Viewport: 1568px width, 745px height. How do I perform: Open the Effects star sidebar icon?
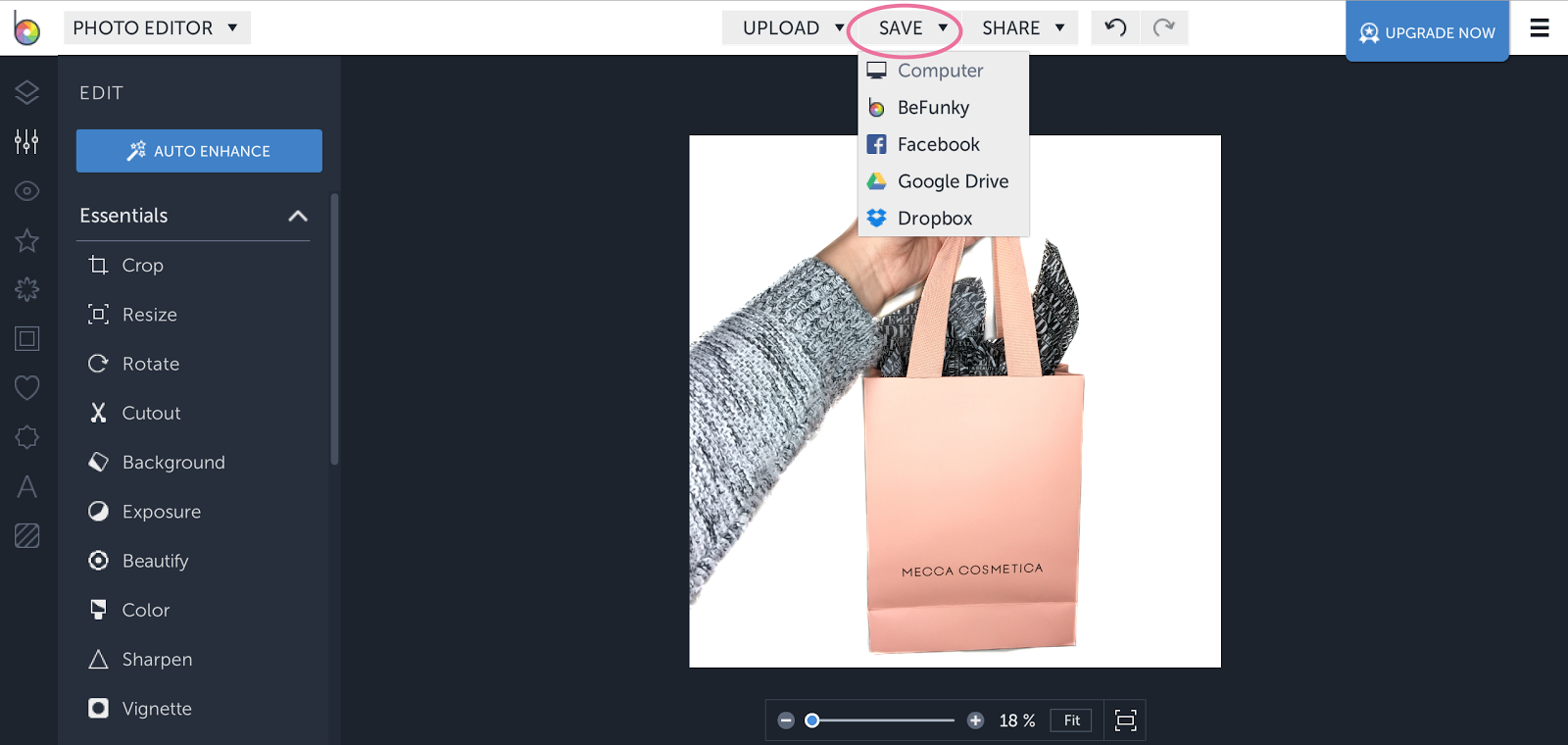[26, 240]
